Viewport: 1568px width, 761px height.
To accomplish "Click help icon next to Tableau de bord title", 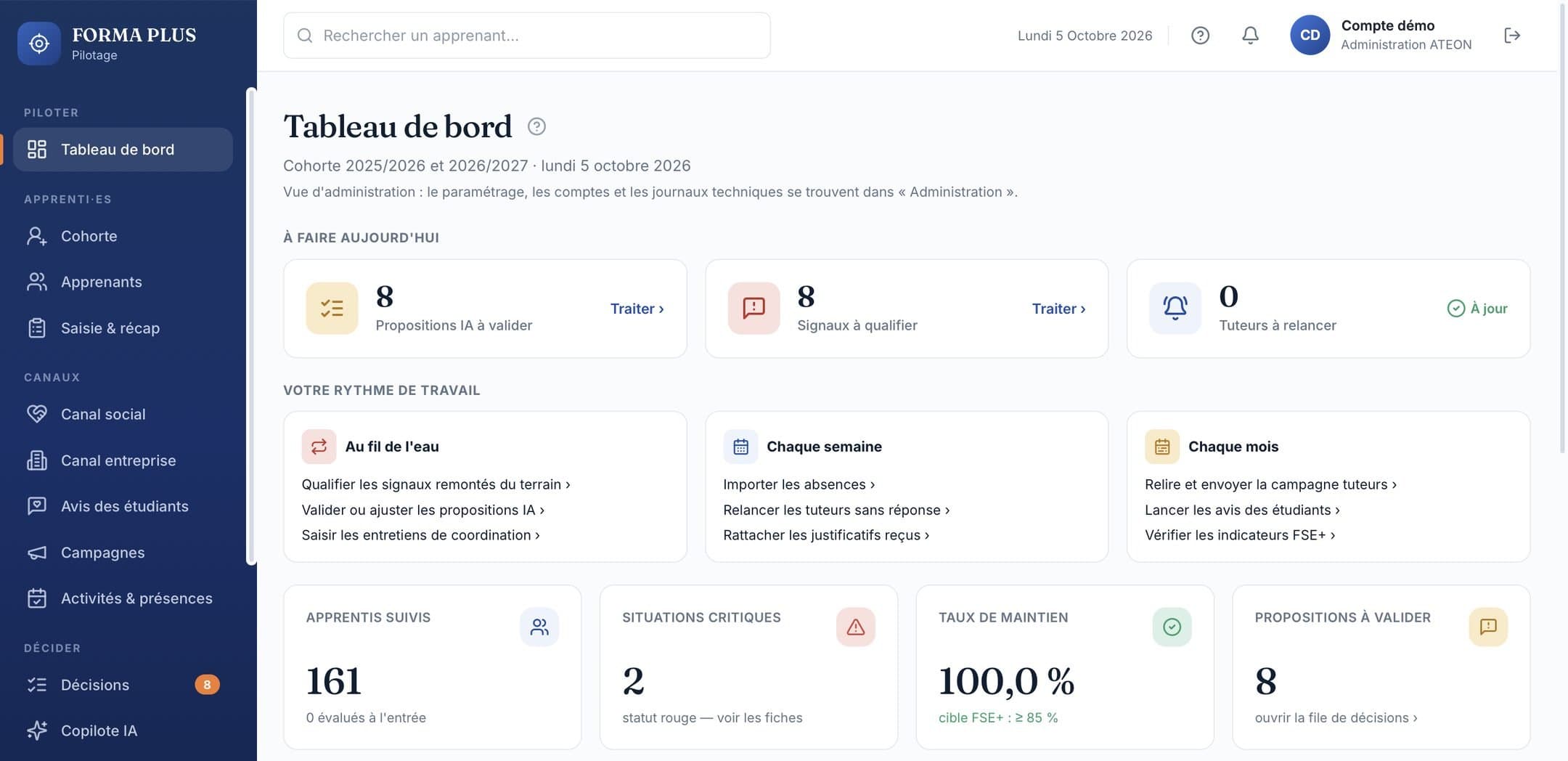I will click(x=536, y=126).
